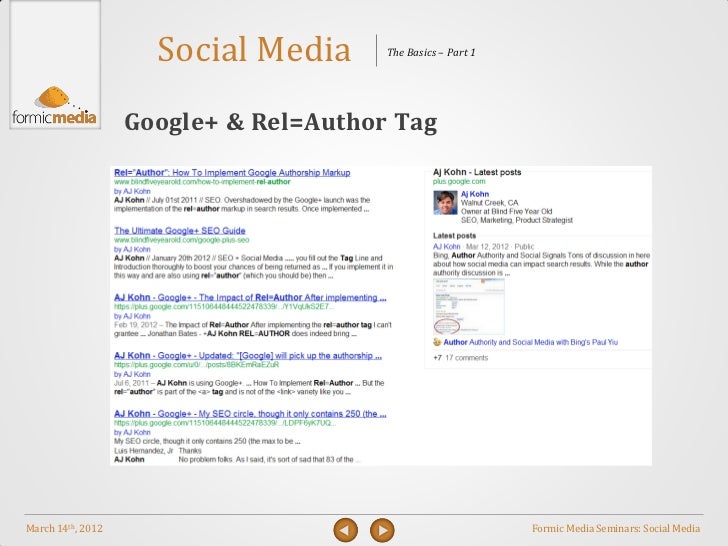Click the blindfiveyearold.com/how-to-implement-rel-author URL
The height and width of the screenshot is (546, 728).
202,182
